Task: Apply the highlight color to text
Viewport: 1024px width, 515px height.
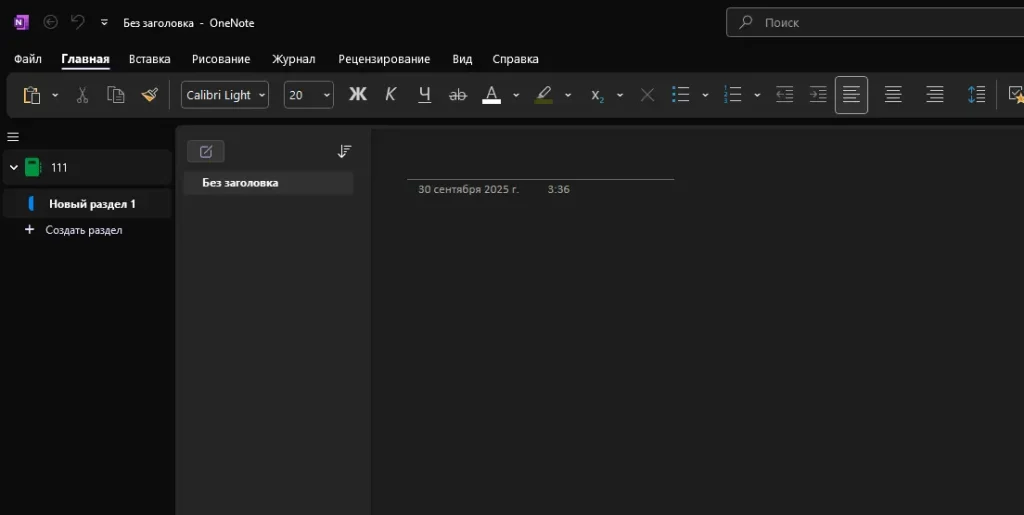Action: tap(543, 95)
